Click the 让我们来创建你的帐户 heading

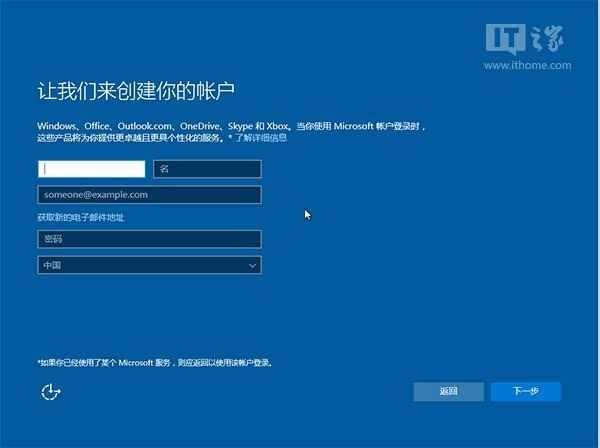[x=135, y=92]
